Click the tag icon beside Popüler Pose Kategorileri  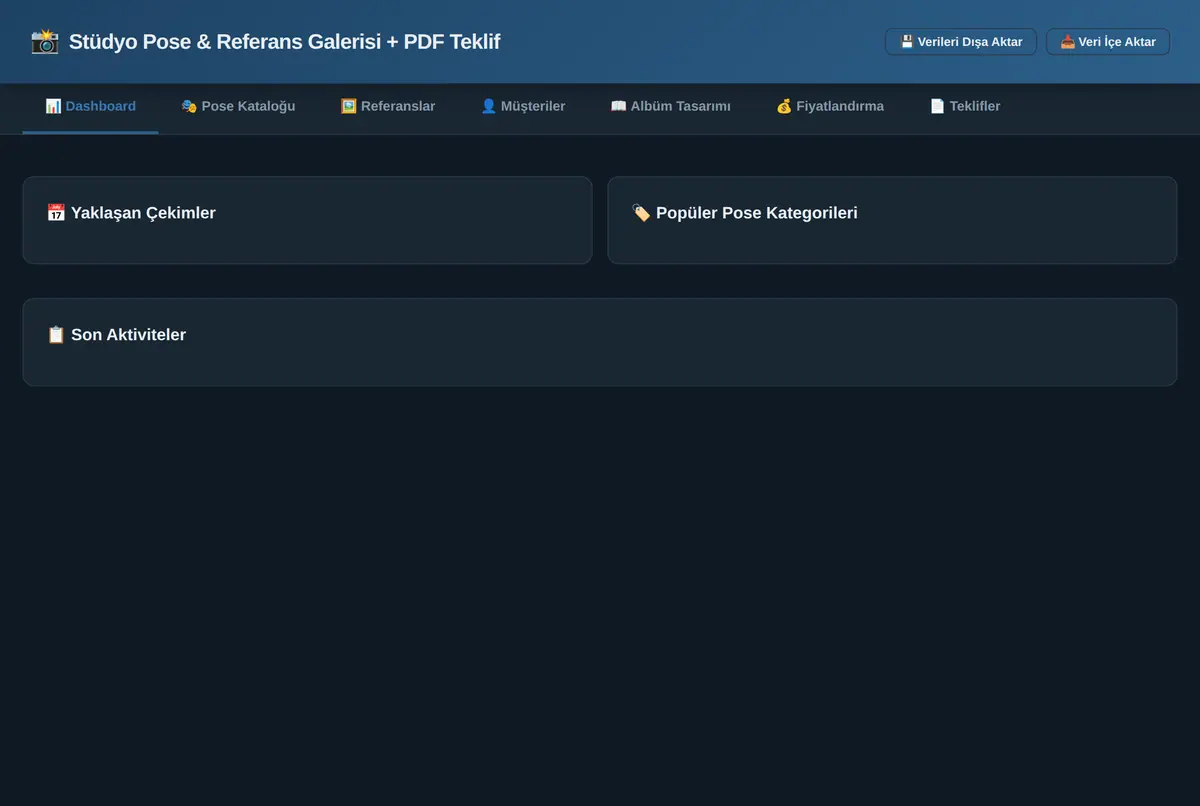point(641,213)
